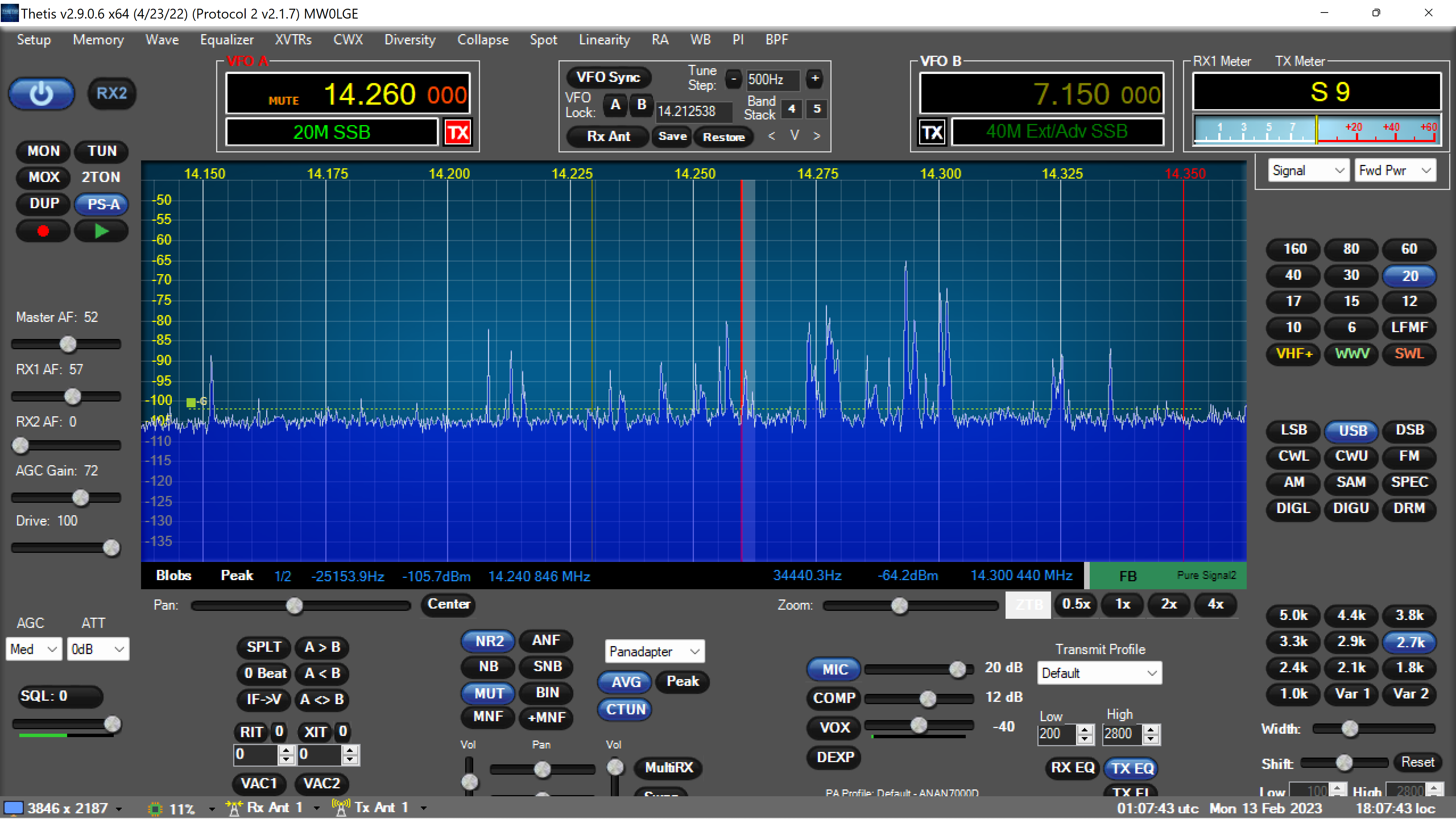The image size is (1456, 819).
Task: Open the ATT attenuator dropdown
Action: (98, 650)
